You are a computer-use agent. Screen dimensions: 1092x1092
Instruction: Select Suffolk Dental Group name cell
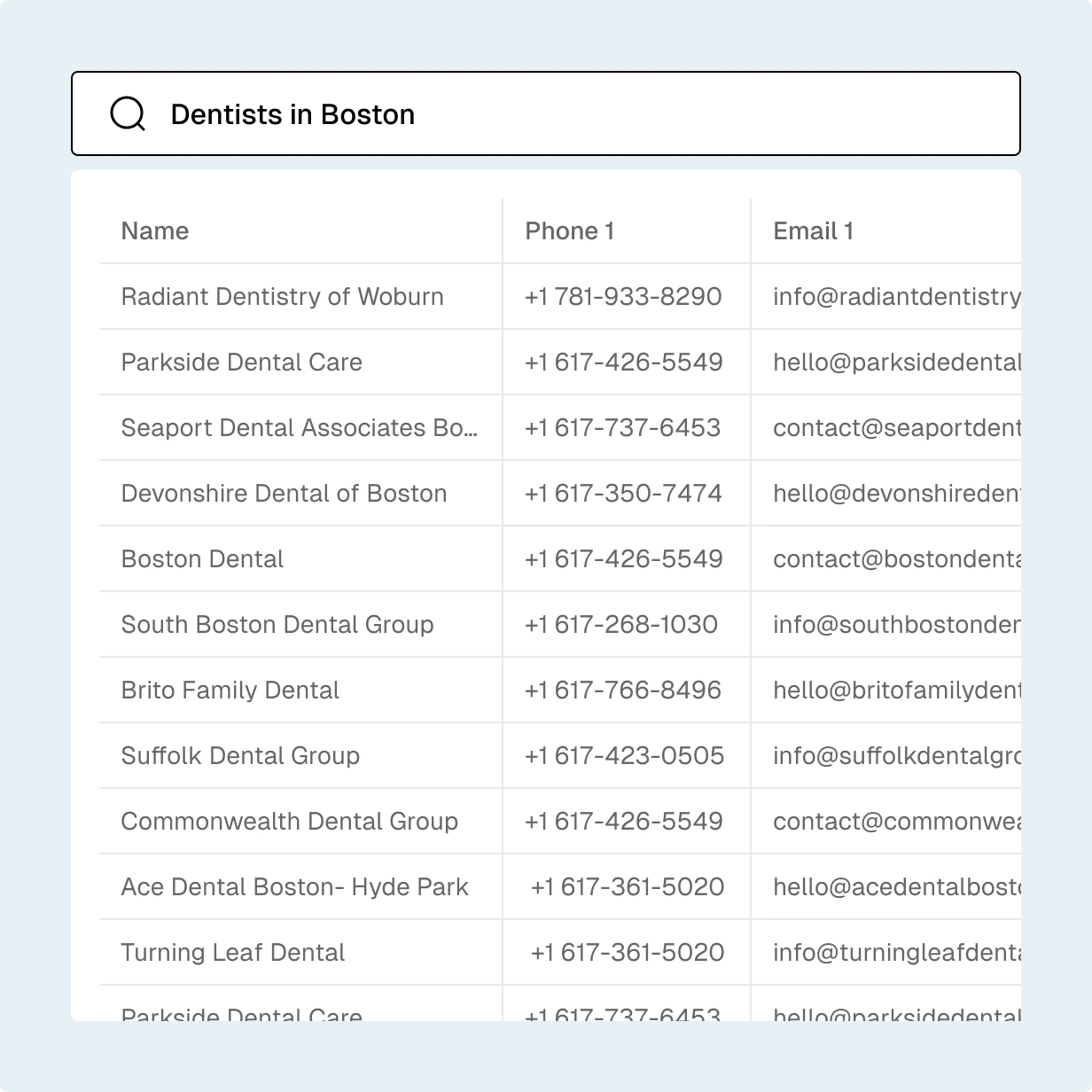(240, 756)
